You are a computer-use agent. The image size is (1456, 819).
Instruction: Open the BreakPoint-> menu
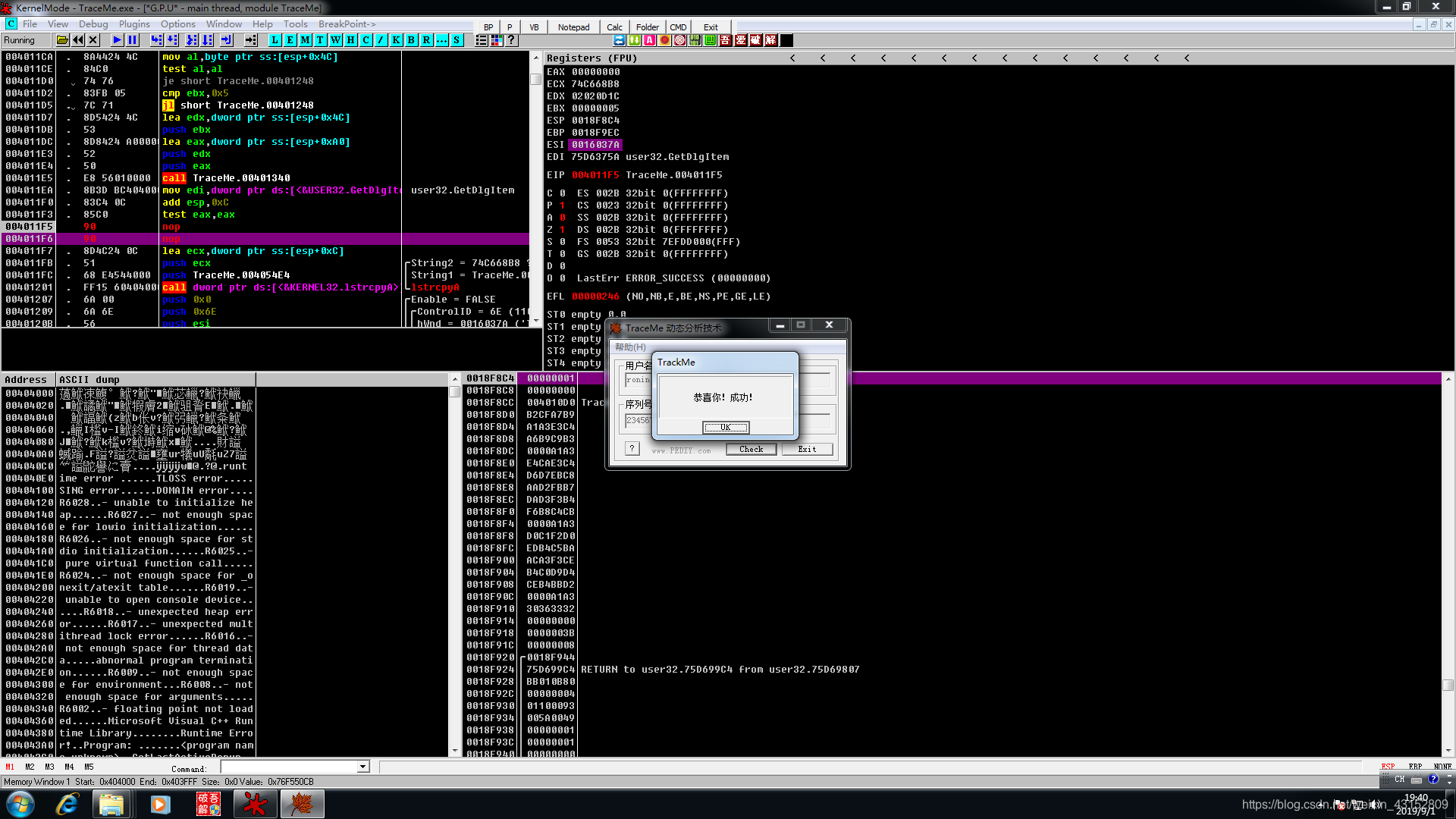[x=347, y=24]
